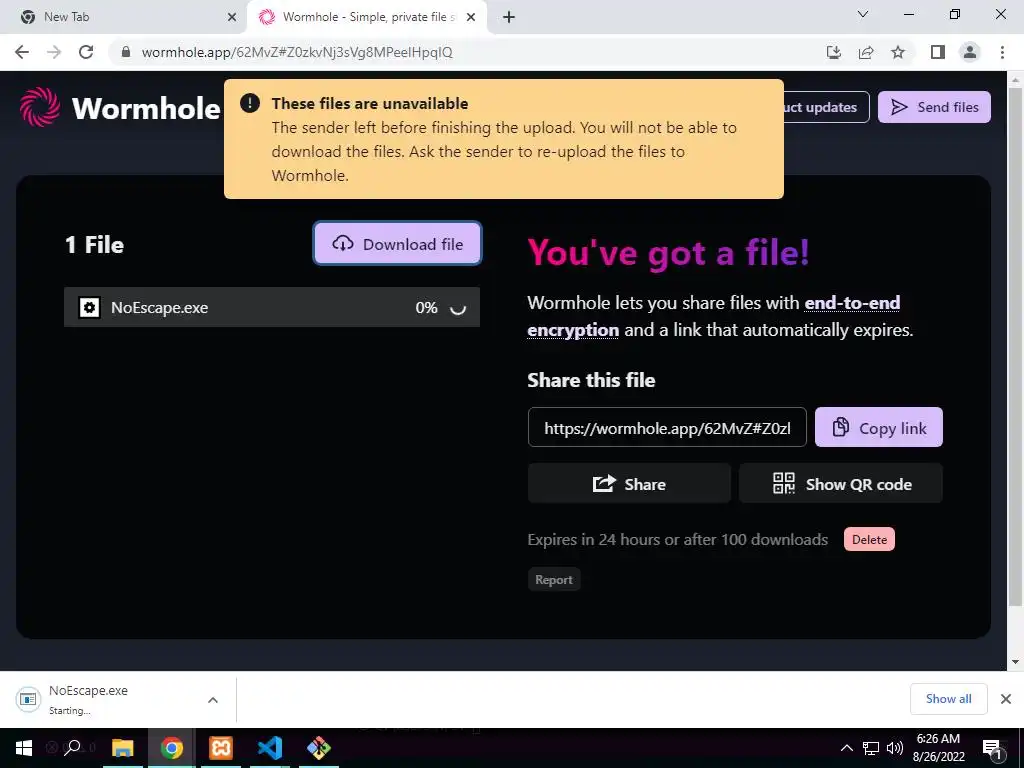Image resolution: width=1024 pixels, height=768 pixels.
Task: Select the NoEscape.exe file row name
Action: 159,308
